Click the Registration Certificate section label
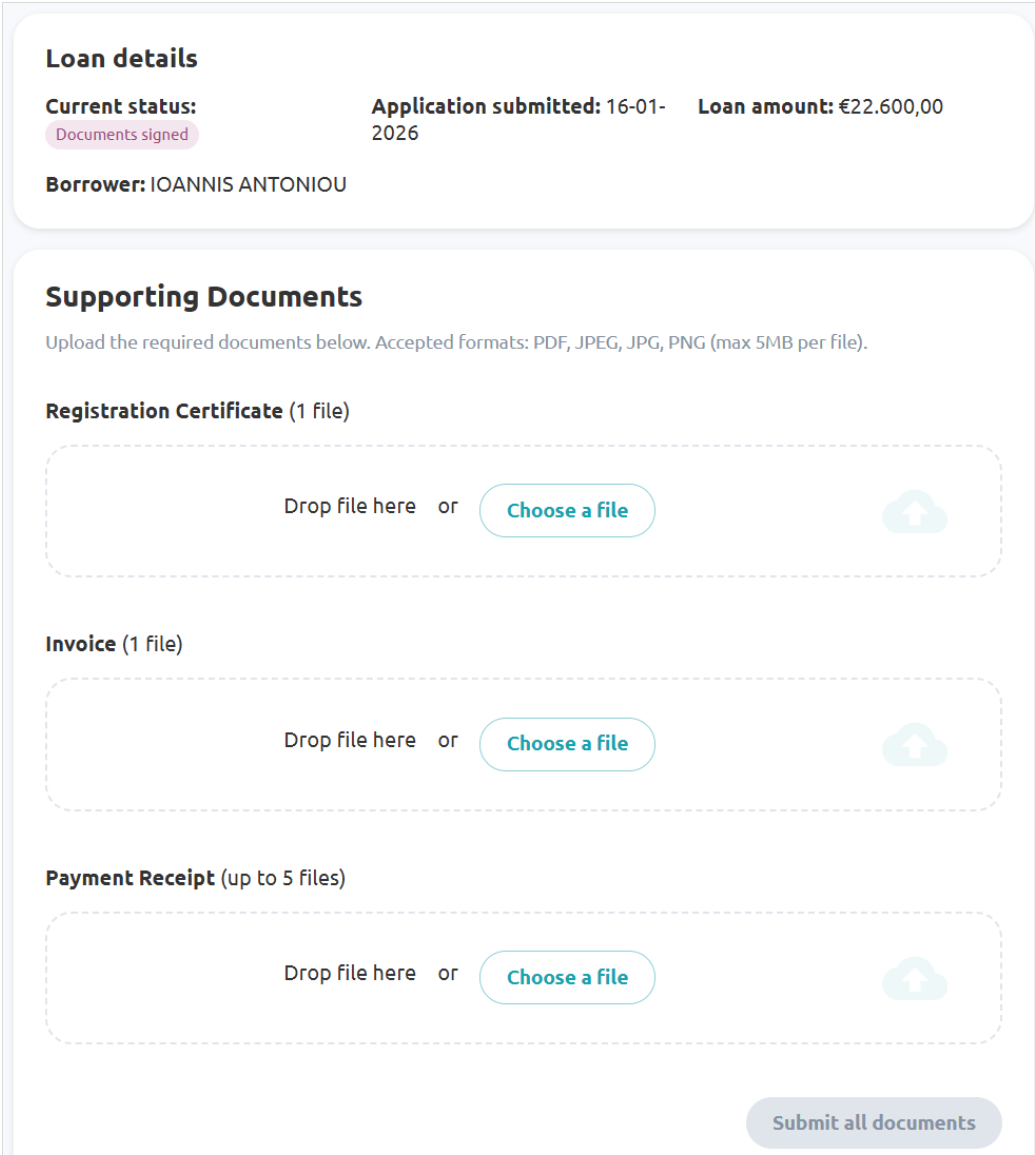This screenshot has height=1155, width=1035. click(165, 411)
